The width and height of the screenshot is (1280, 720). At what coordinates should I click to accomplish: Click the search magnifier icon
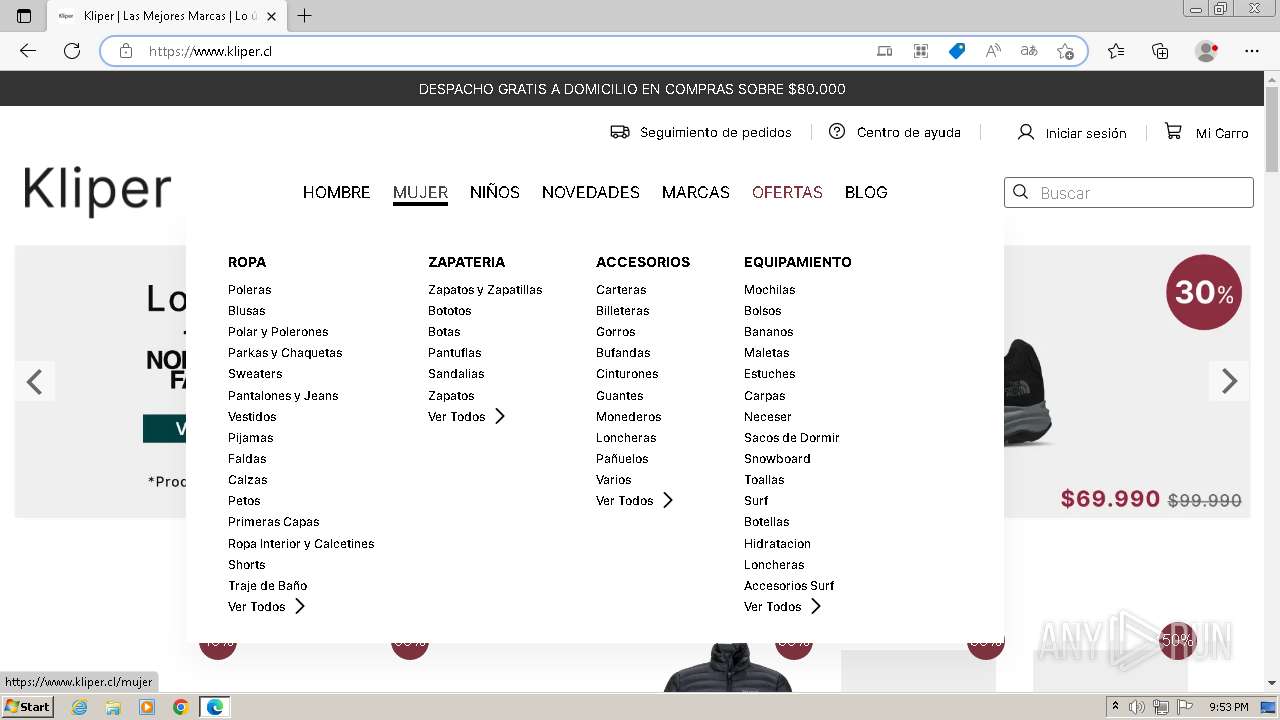(x=1021, y=192)
